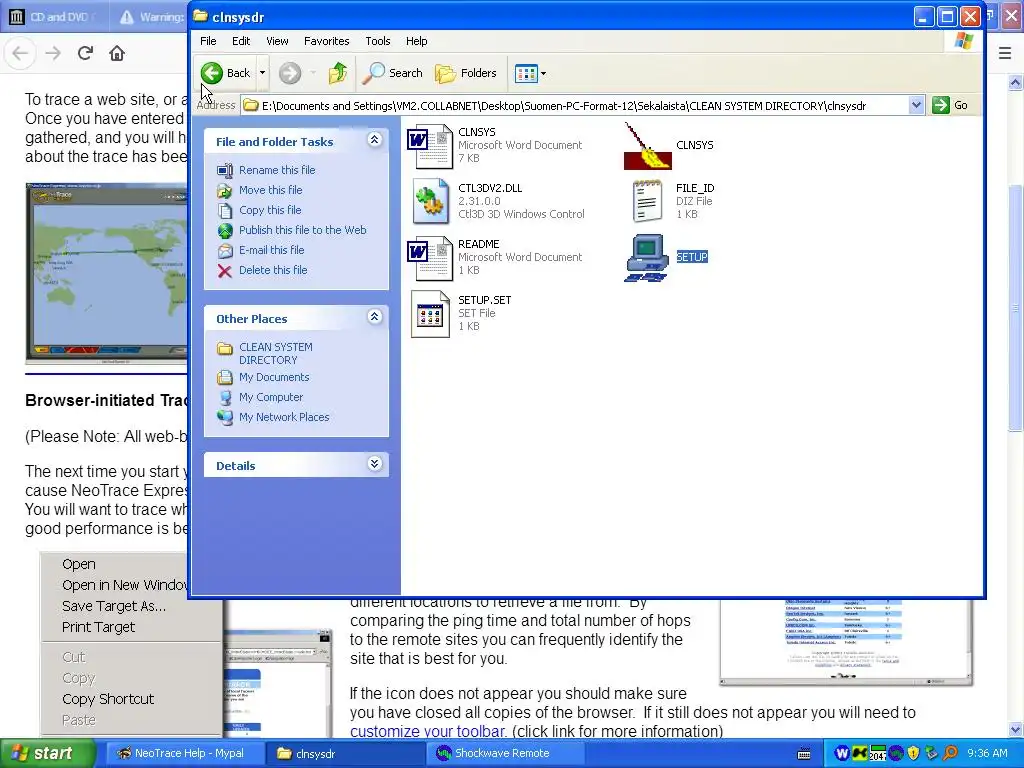Click Delete this file
Screen dimensions: 1024x768
pyautogui.click(x=273, y=270)
